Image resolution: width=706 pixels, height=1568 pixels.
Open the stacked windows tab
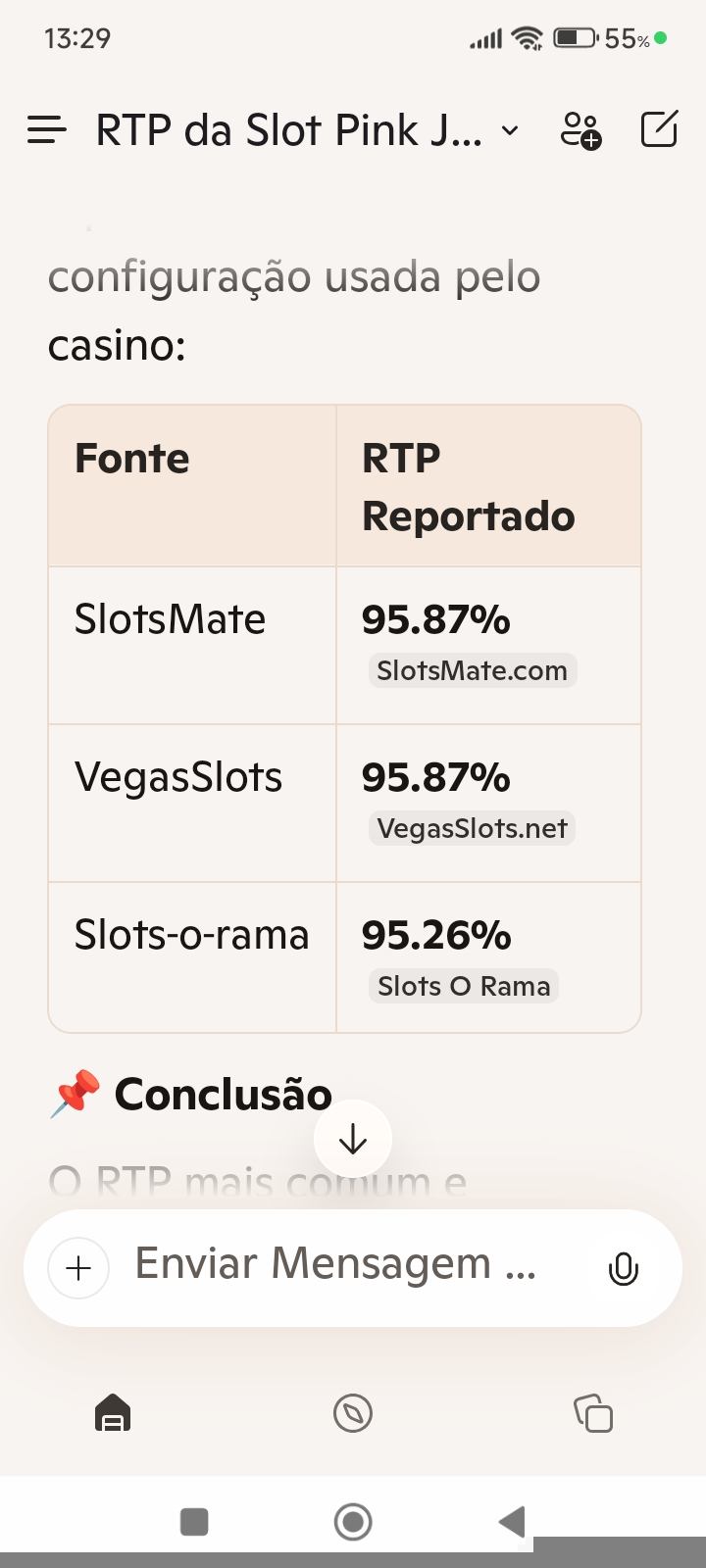coord(593,1414)
